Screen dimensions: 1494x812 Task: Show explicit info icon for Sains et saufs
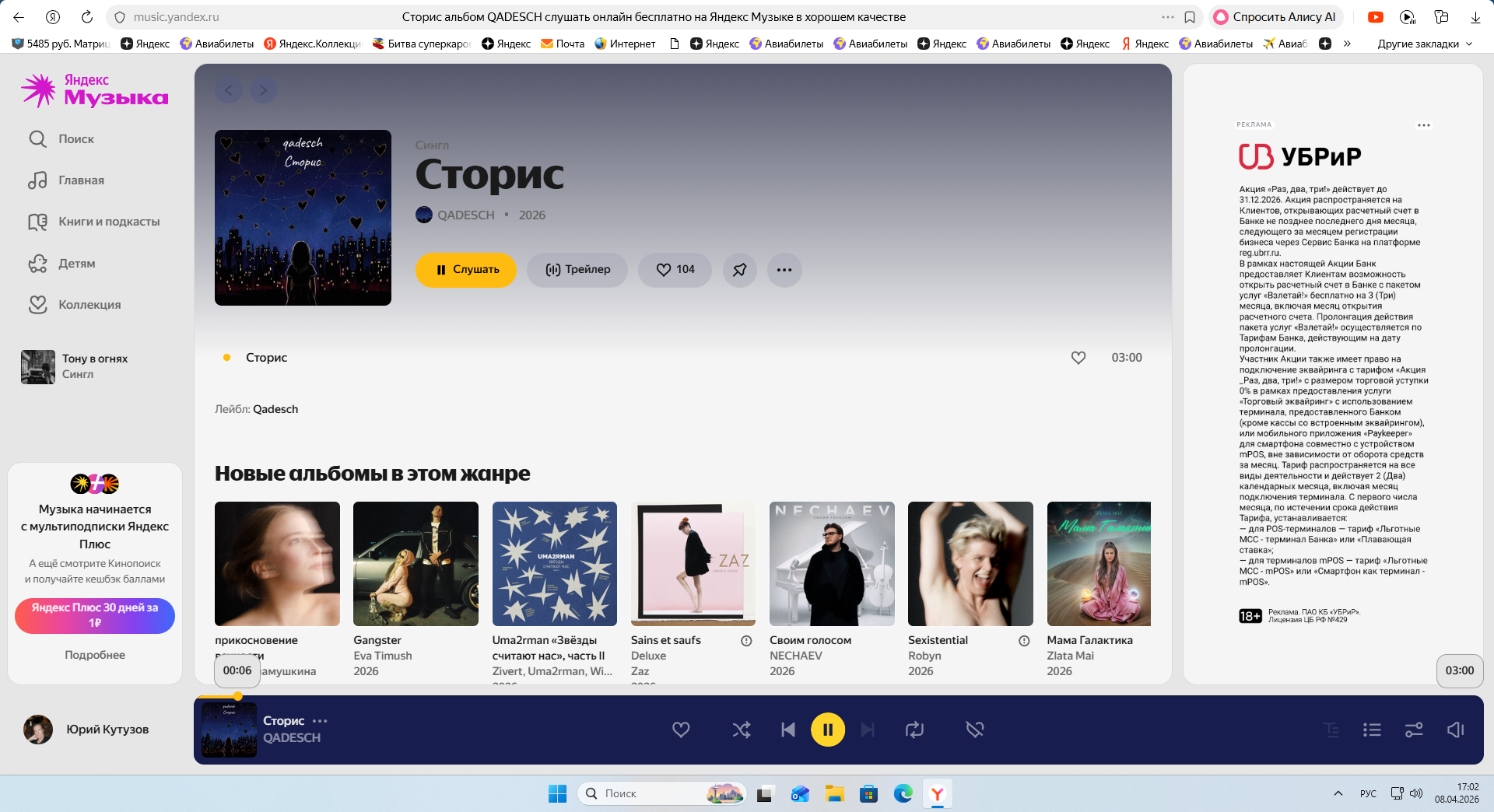tap(746, 641)
